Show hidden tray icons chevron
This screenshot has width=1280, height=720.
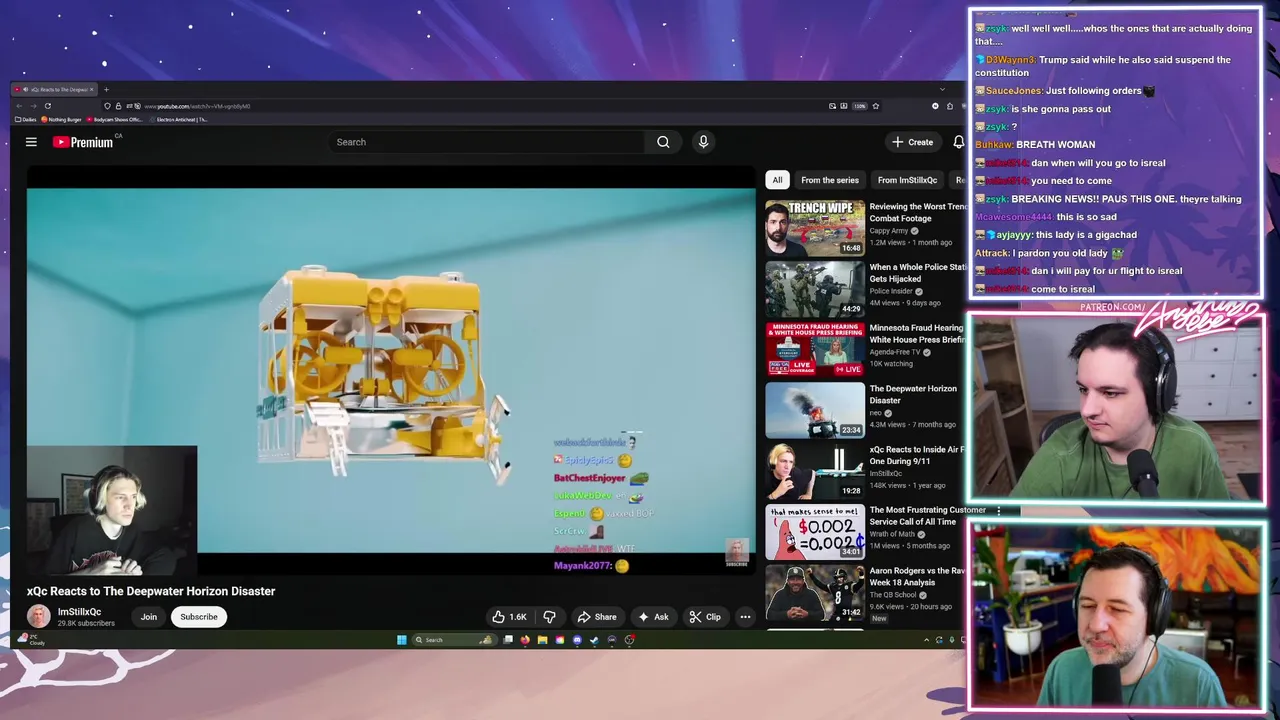(926, 640)
